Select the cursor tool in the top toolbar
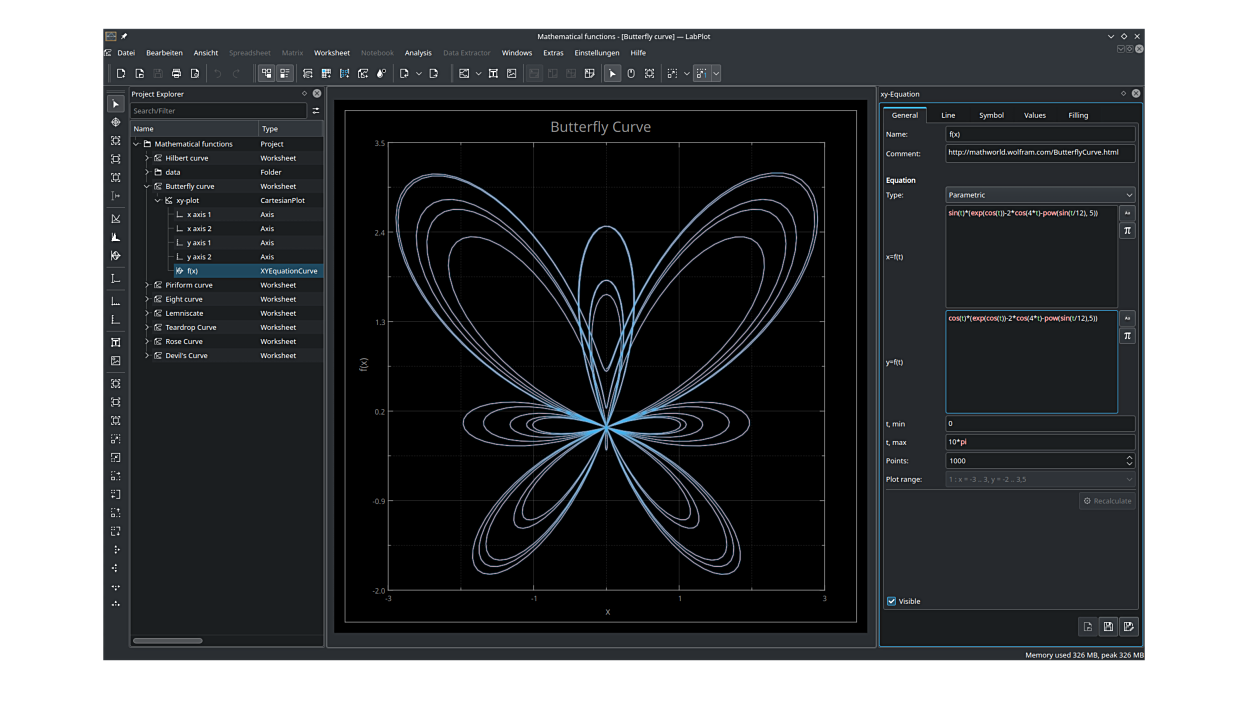Screen dimensions: 1248x702 coord(612,74)
